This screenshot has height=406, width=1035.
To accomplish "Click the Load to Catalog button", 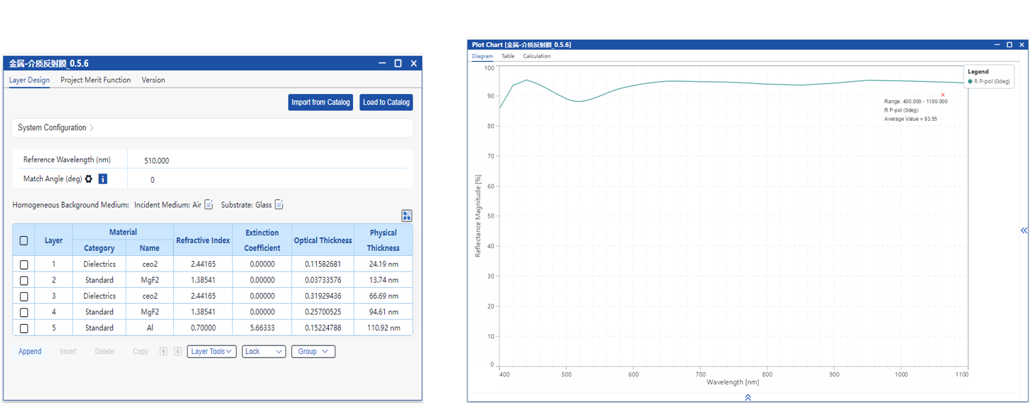I will [386, 102].
